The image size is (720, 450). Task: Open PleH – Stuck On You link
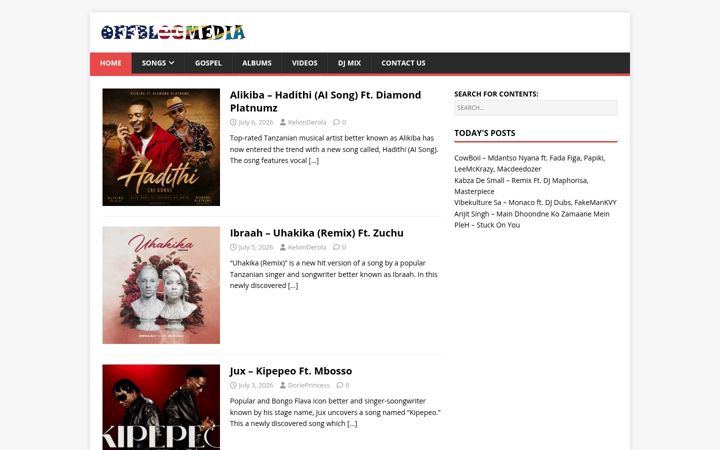(487, 225)
